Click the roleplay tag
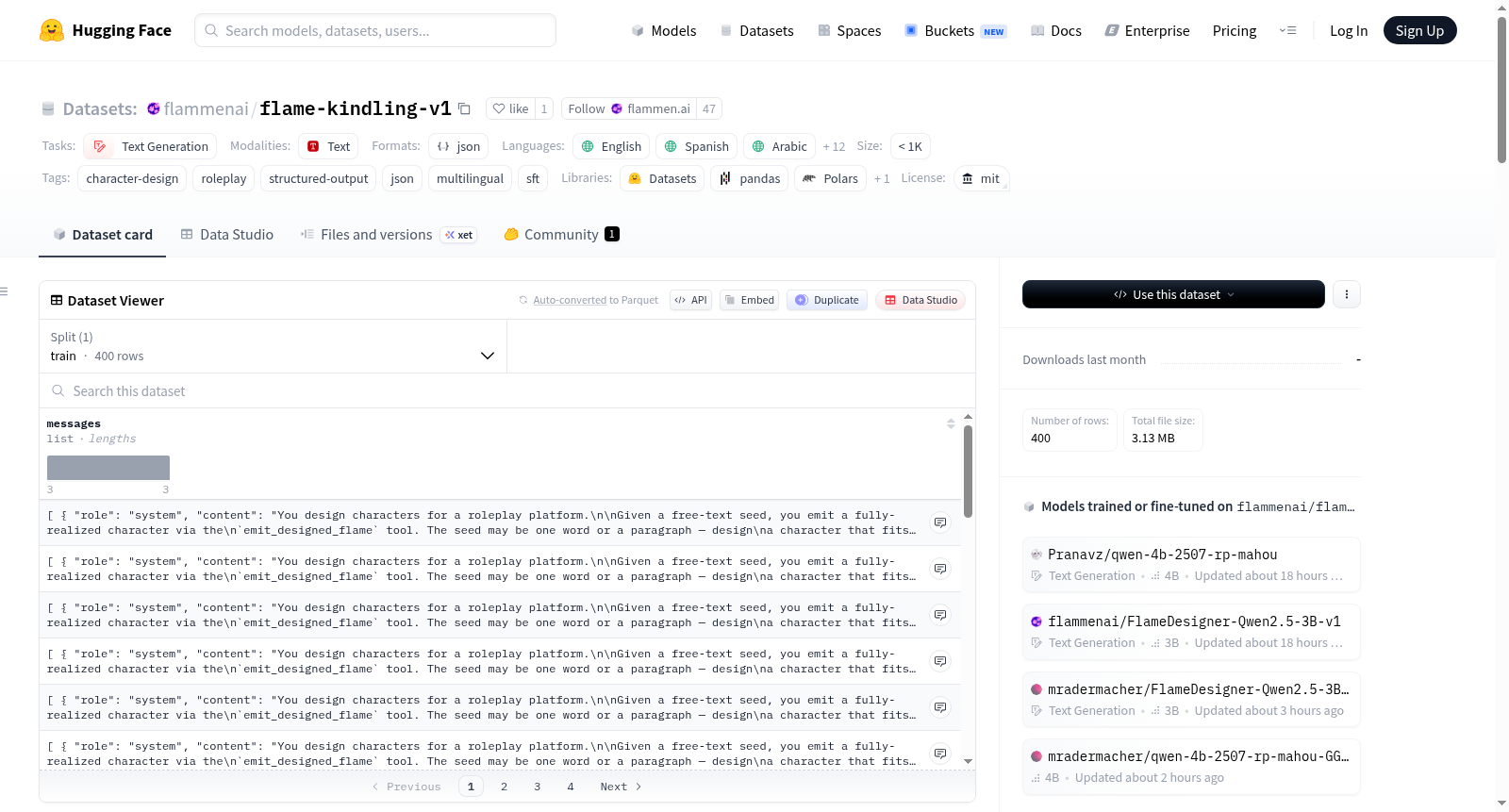The image size is (1509, 812). (x=224, y=178)
